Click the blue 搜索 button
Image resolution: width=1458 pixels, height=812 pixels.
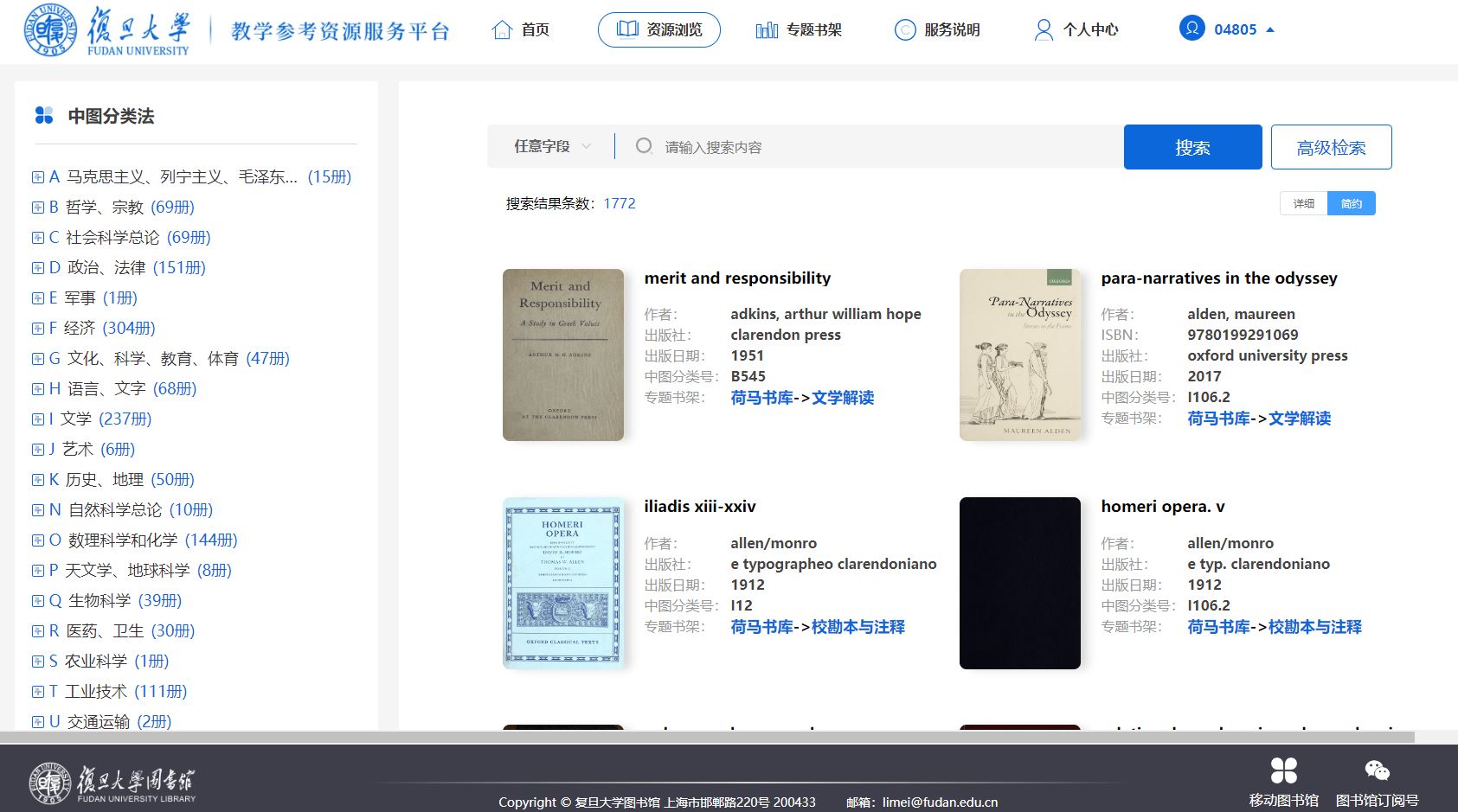click(x=1192, y=147)
